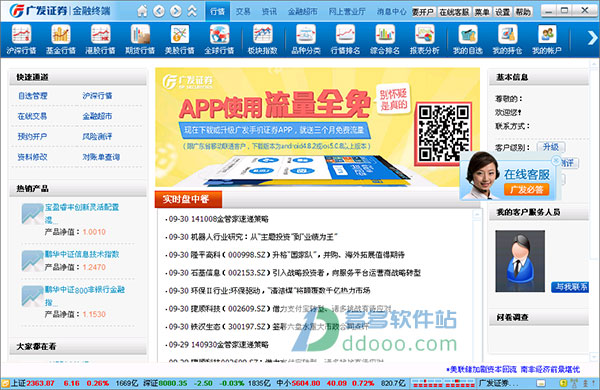The width and height of the screenshot is (600, 390).
Task: Switch to the 资讯 tab
Action: 269,11
